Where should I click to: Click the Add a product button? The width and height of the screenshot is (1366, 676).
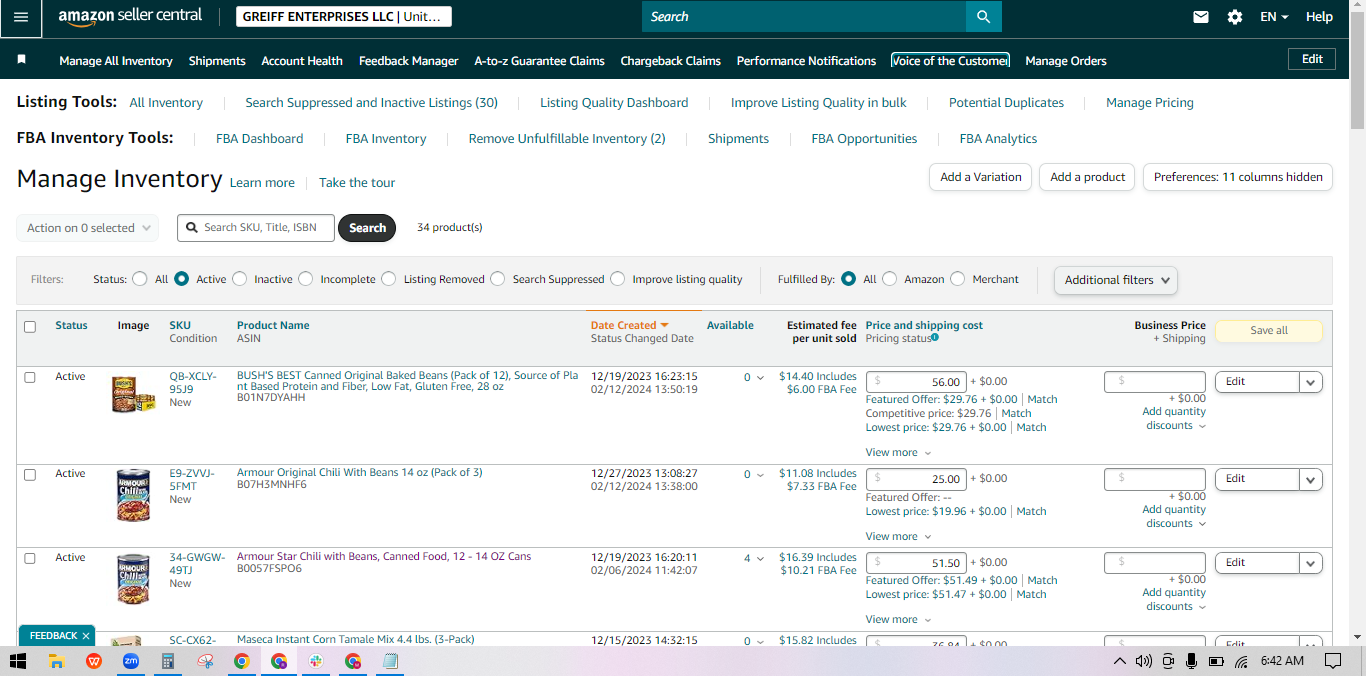click(1088, 177)
